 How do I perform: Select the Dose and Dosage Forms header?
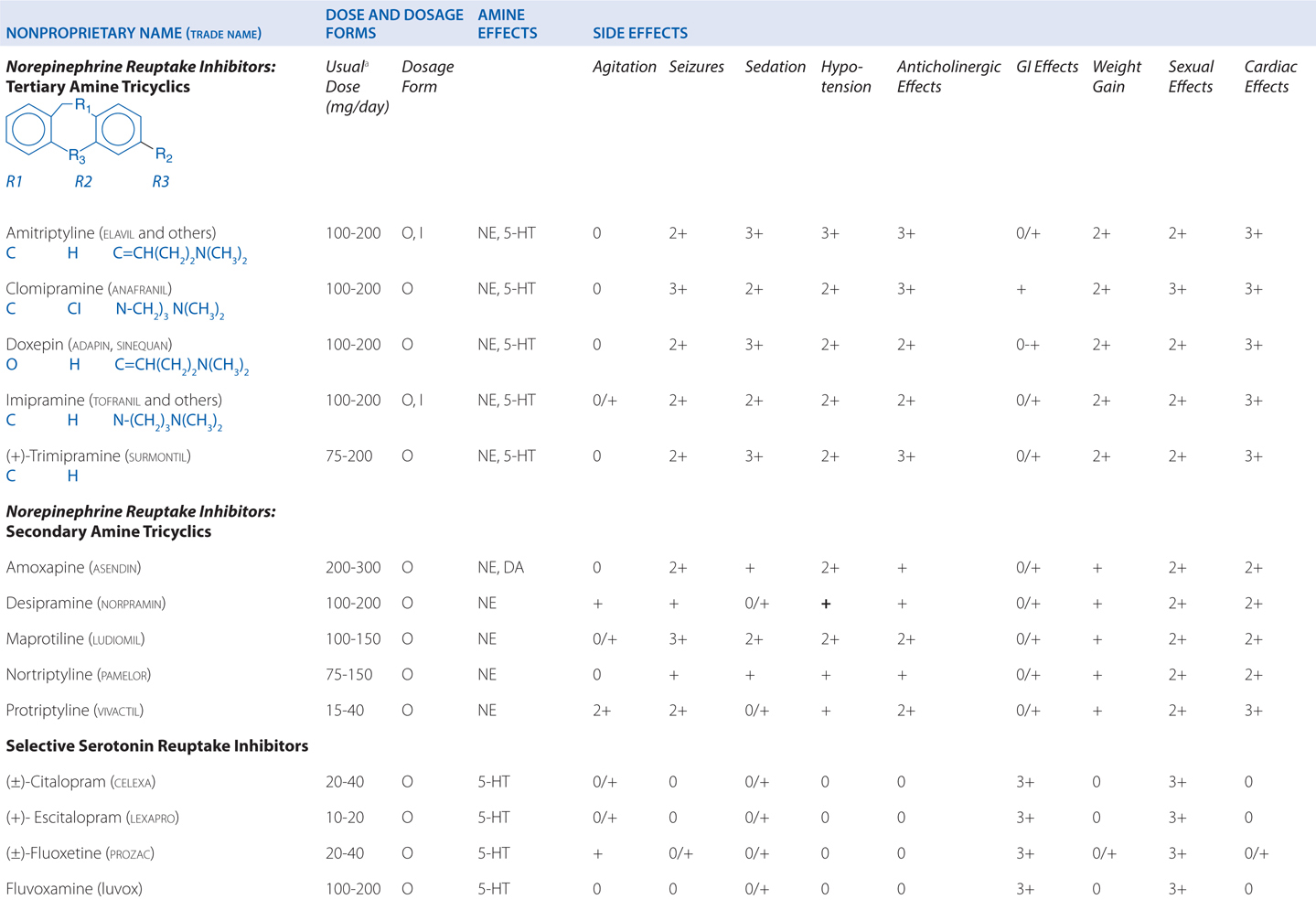393,24
